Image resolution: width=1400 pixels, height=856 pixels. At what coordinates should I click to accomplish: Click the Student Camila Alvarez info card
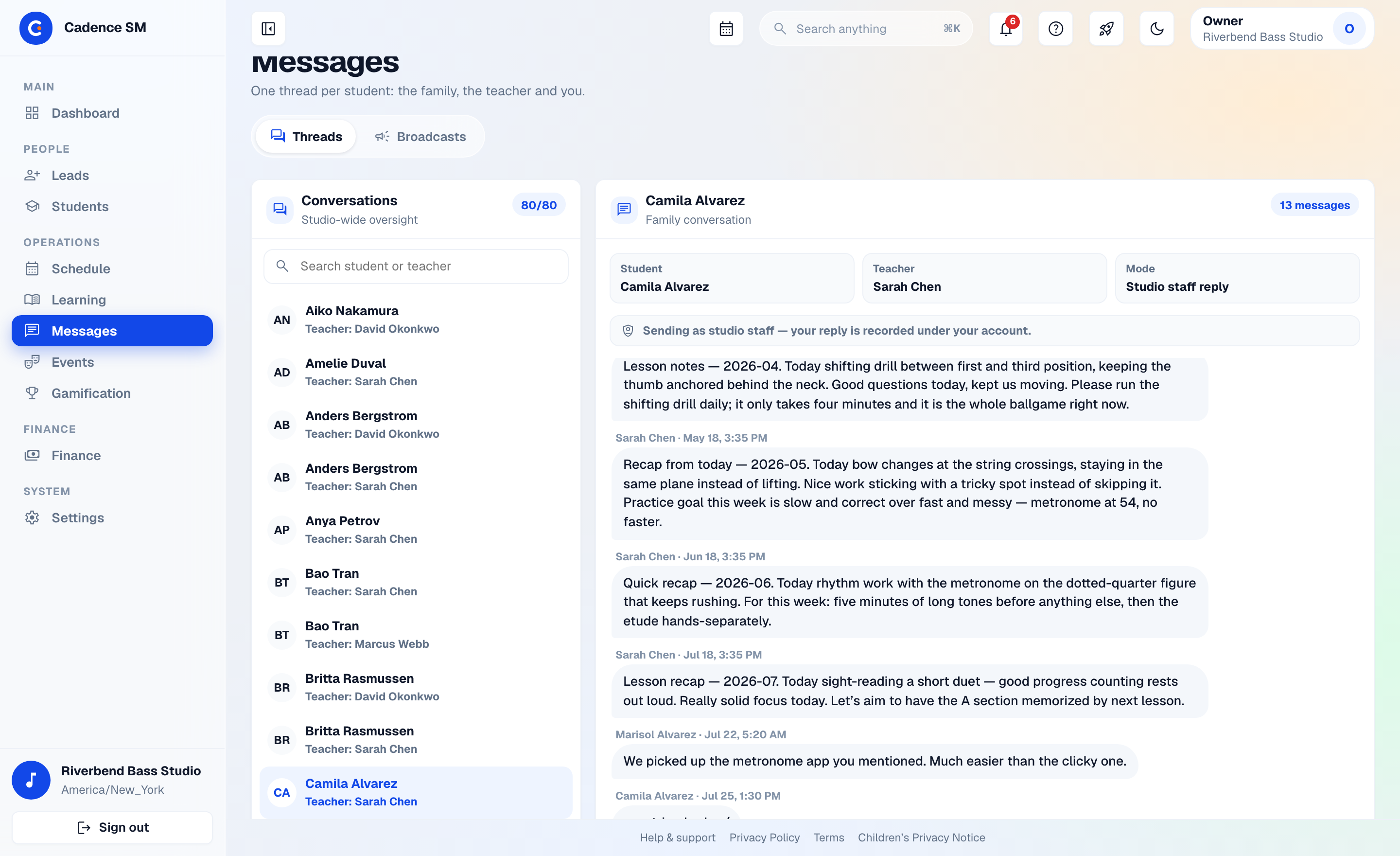click(x=732, y=278)
